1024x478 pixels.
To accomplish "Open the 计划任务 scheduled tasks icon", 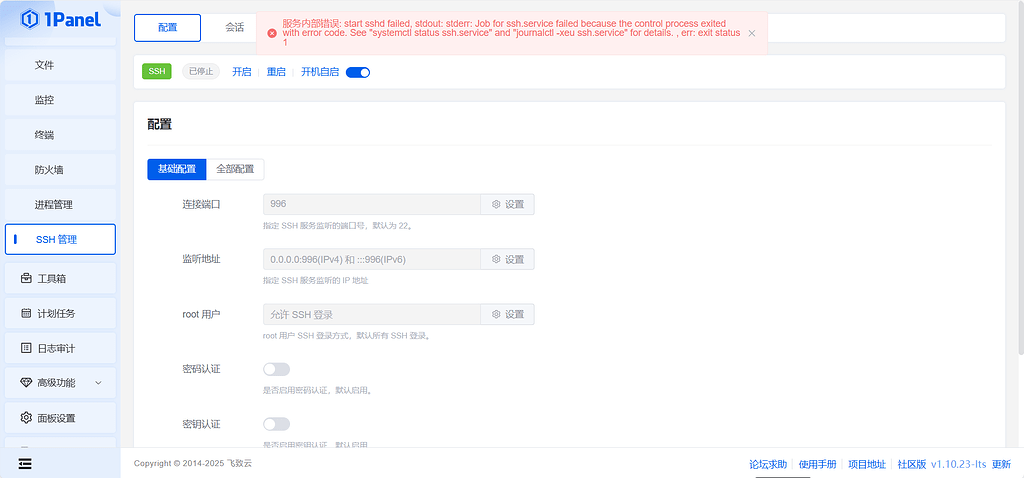I will point(27,313).
